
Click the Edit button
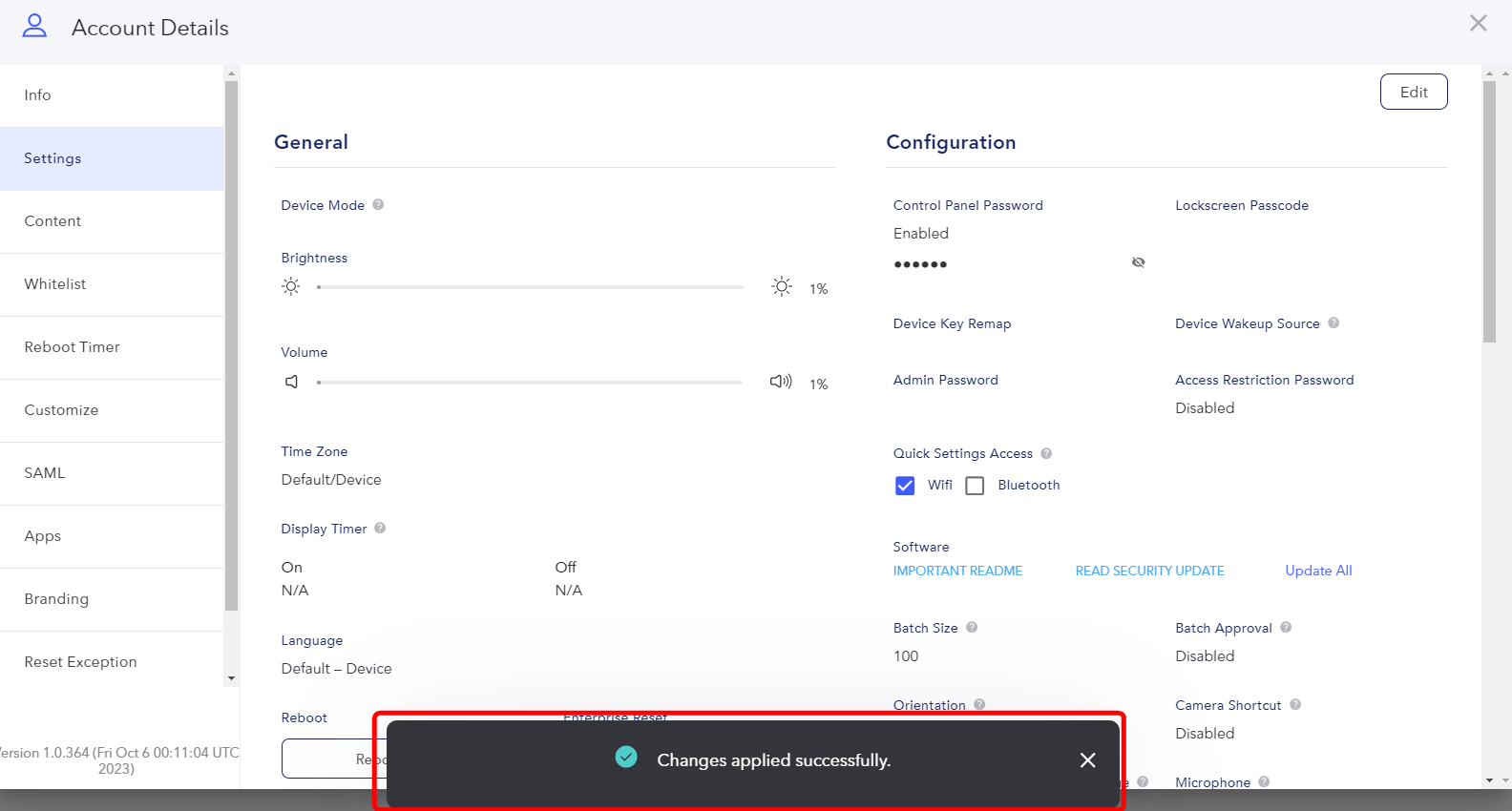(1414, 92)
